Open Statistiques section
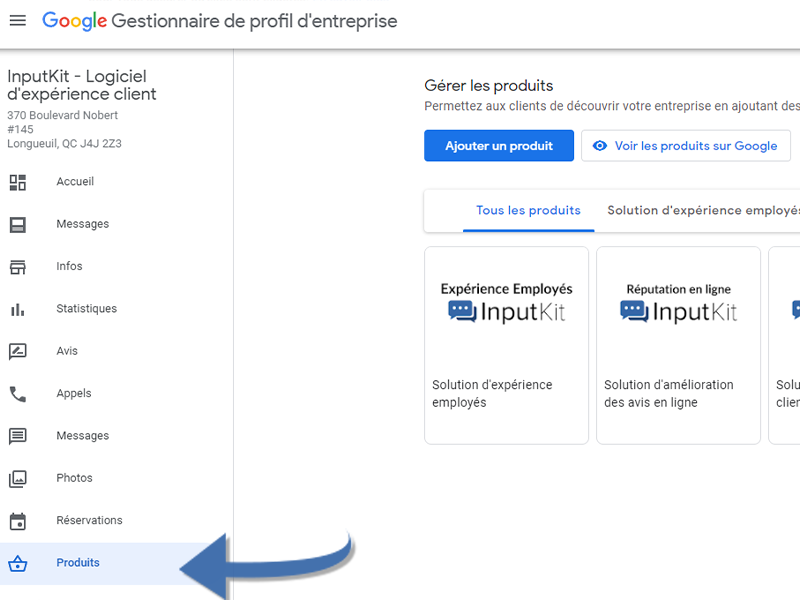 87,309
